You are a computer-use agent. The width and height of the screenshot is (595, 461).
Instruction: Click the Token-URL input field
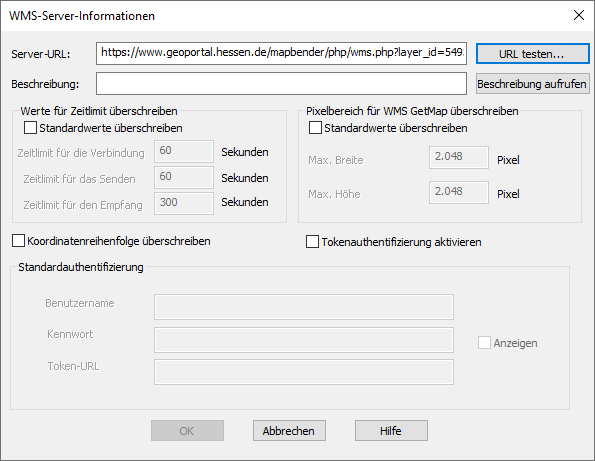(304, 372)
